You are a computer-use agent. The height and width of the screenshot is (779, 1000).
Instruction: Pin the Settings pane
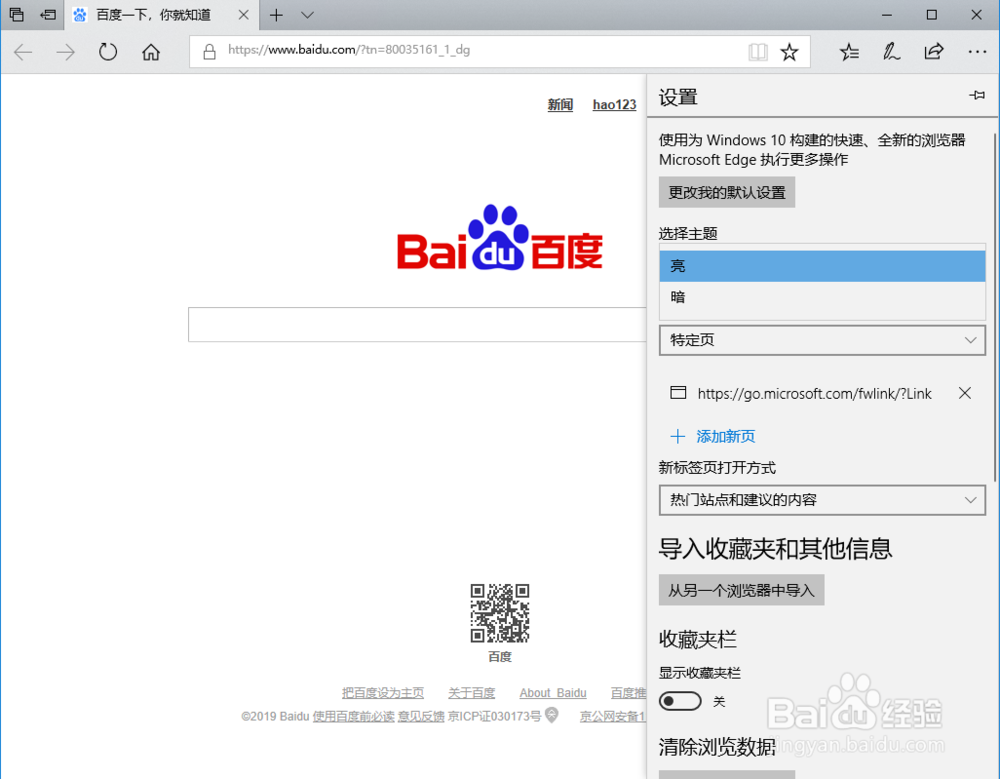(x=976, y=96)
